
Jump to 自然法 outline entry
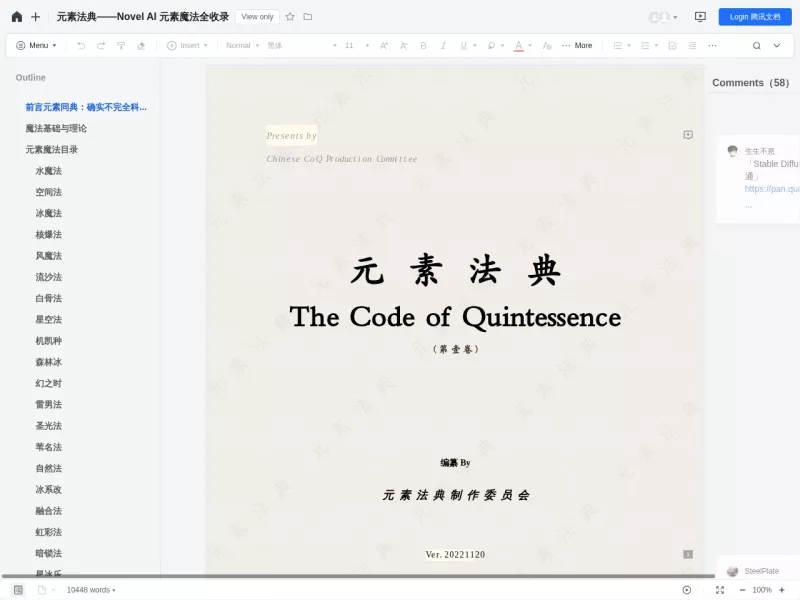tap(48, 468)
